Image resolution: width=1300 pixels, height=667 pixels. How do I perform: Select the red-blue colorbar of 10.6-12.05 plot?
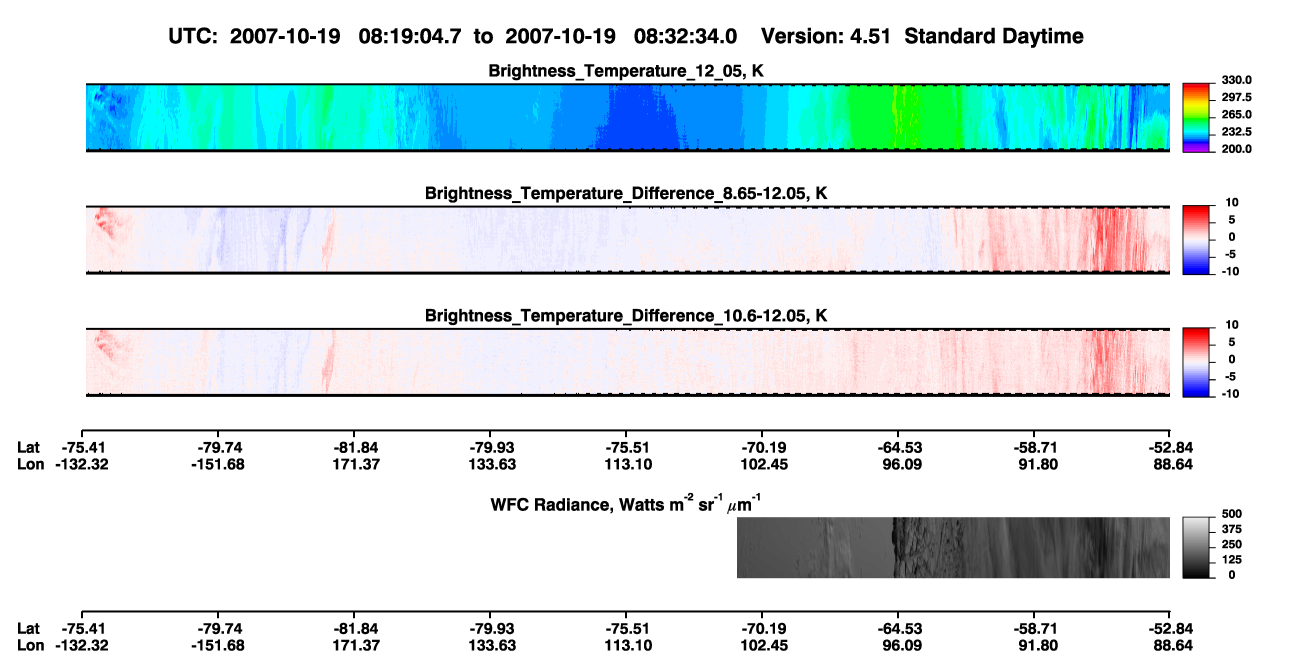1196,360
